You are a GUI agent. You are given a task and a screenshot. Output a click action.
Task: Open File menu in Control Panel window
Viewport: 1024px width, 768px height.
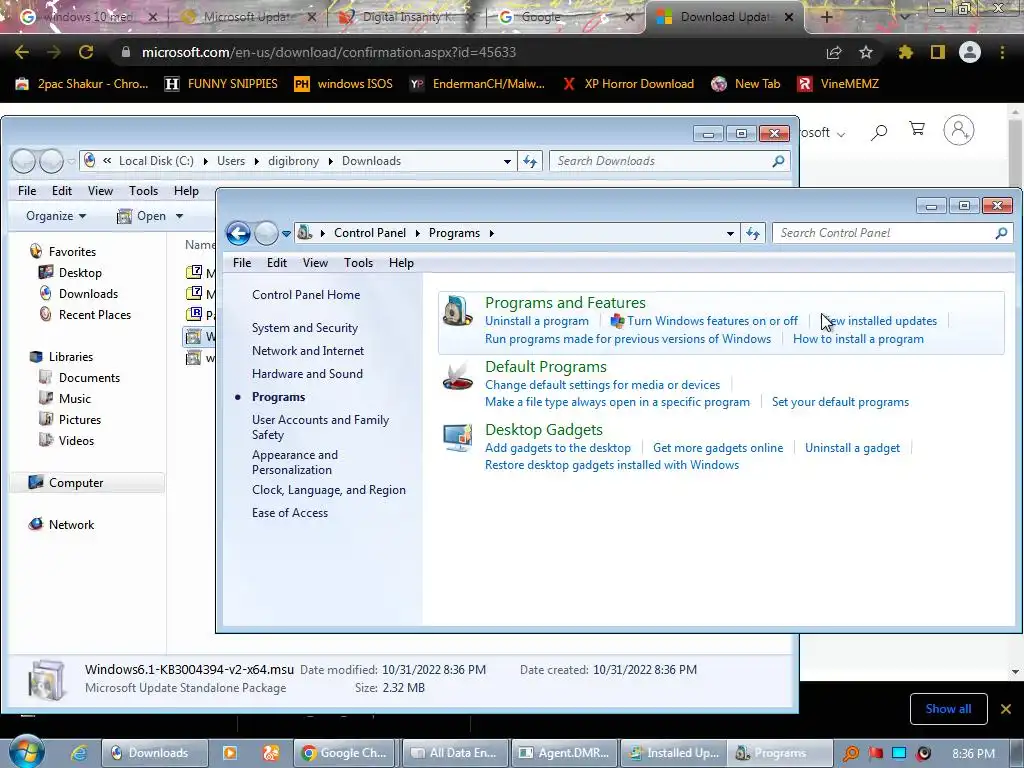242,263
